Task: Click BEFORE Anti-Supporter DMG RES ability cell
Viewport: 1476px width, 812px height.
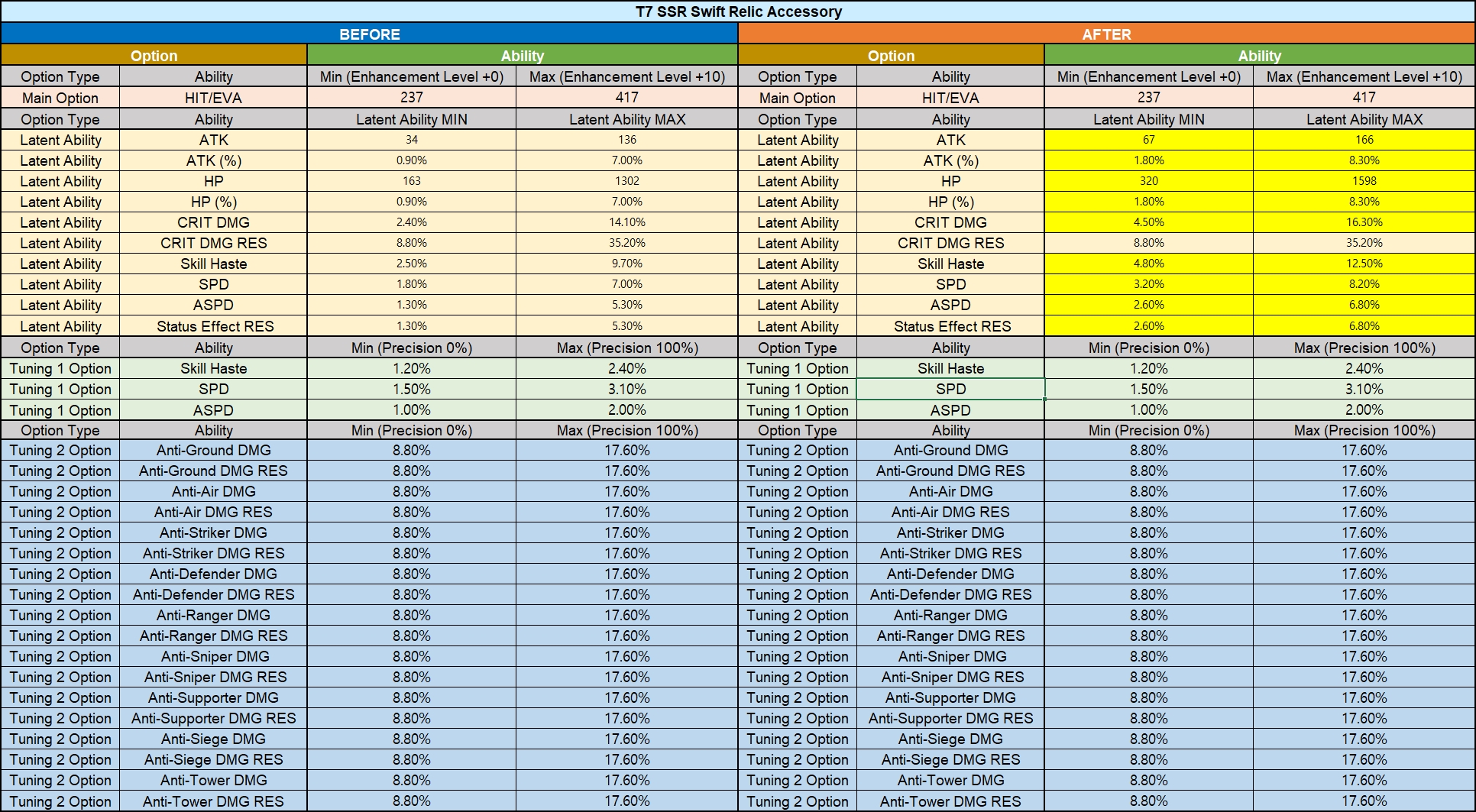Action: pos(213,718)
